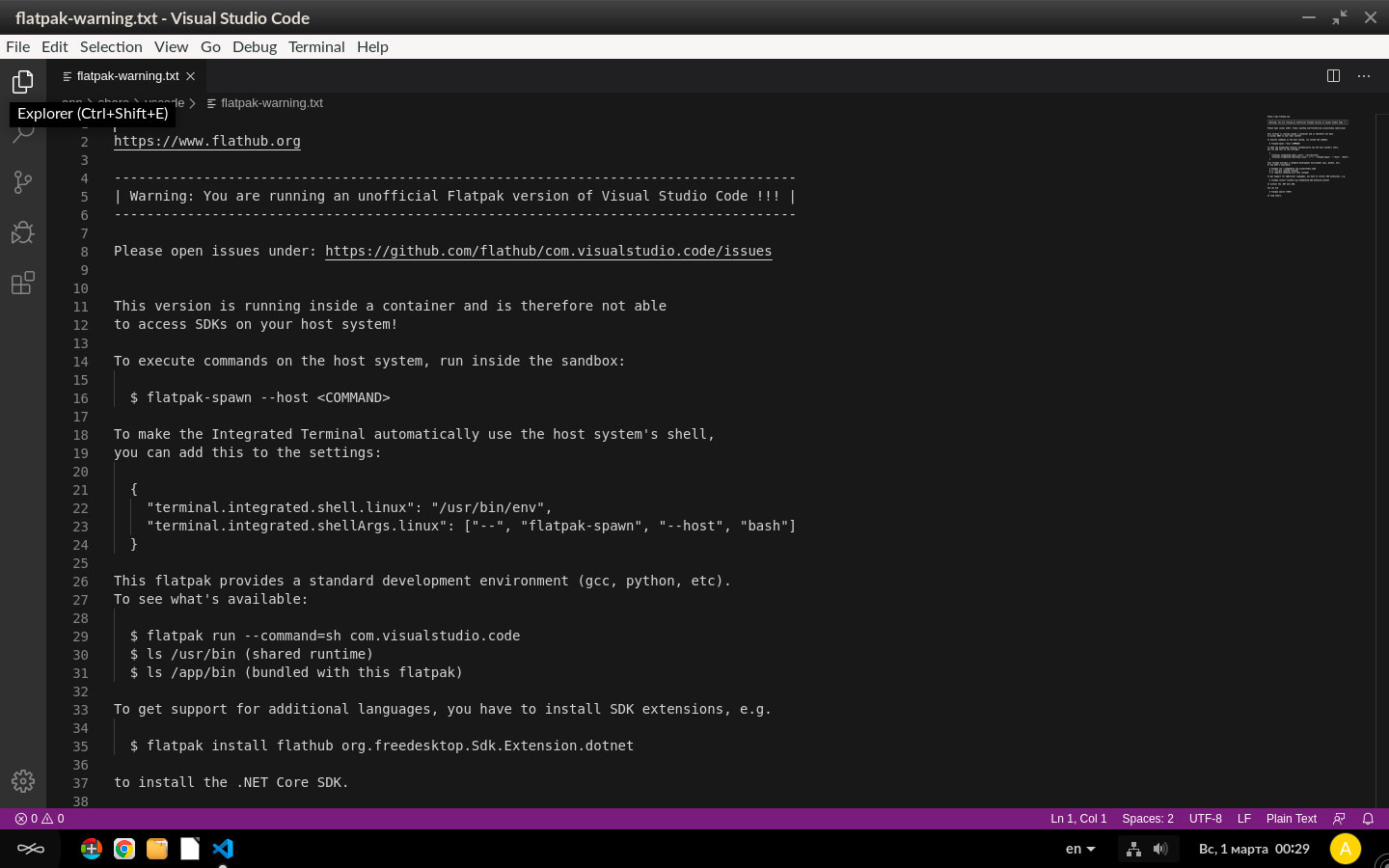Click the line starting 'Warning: You are running'

point(454,196)
